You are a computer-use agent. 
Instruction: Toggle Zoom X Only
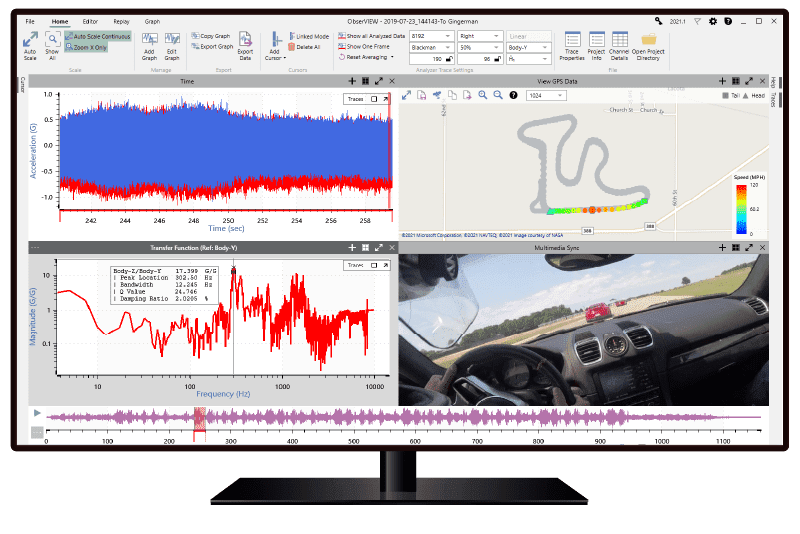click(x=86, y=47)
